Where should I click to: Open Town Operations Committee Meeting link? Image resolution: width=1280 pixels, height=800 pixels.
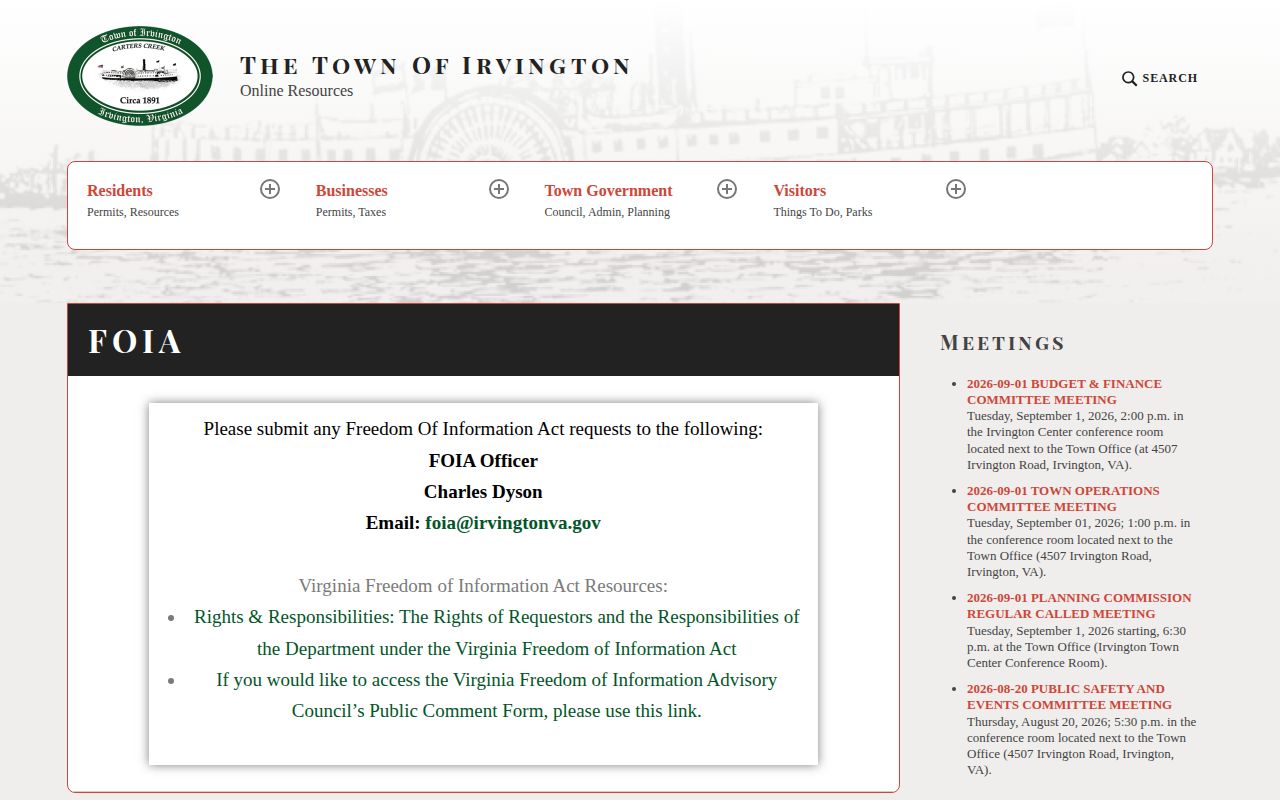click(x=1063, y=498)
